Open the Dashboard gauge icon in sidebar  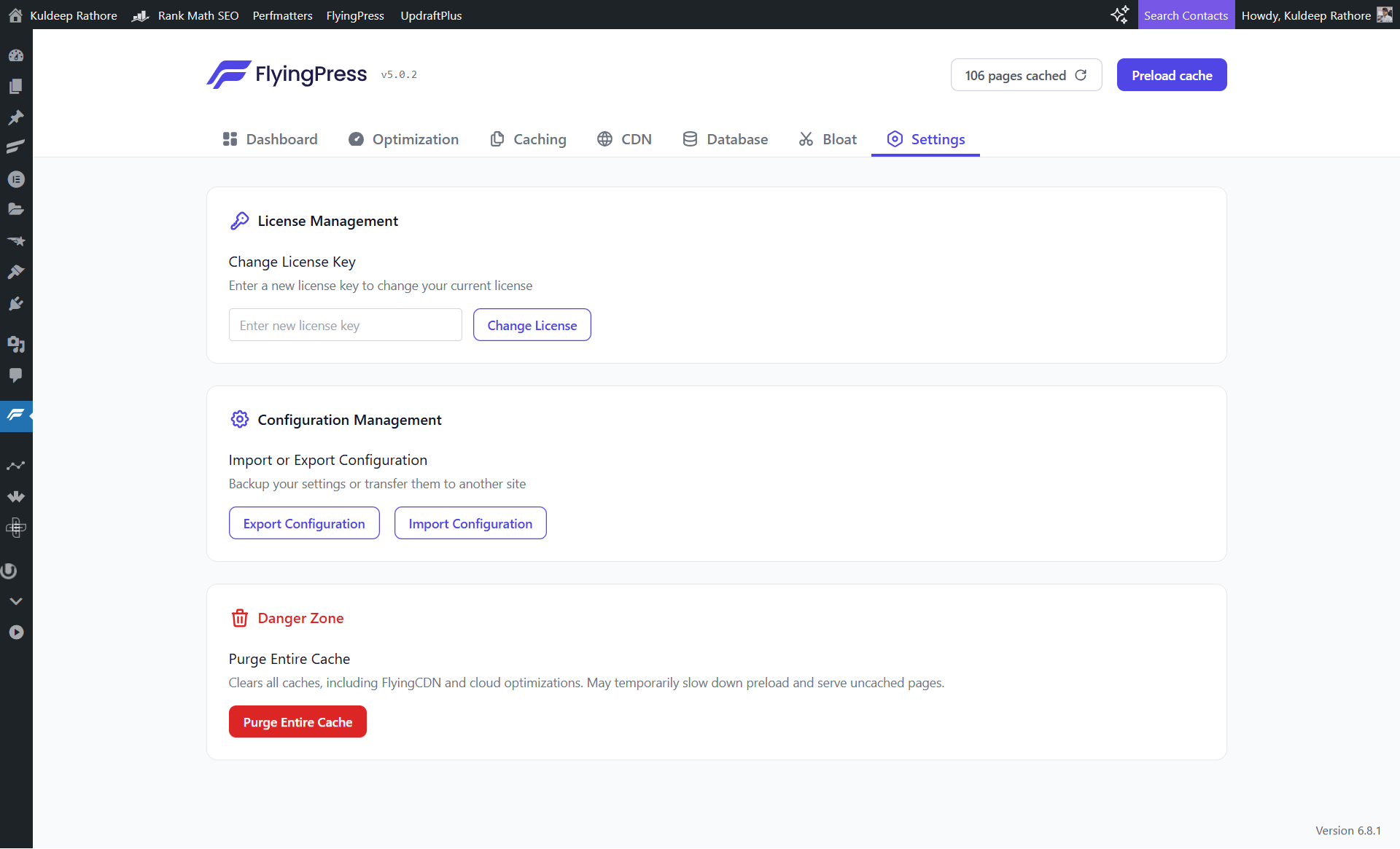click(x=16, y=55)
